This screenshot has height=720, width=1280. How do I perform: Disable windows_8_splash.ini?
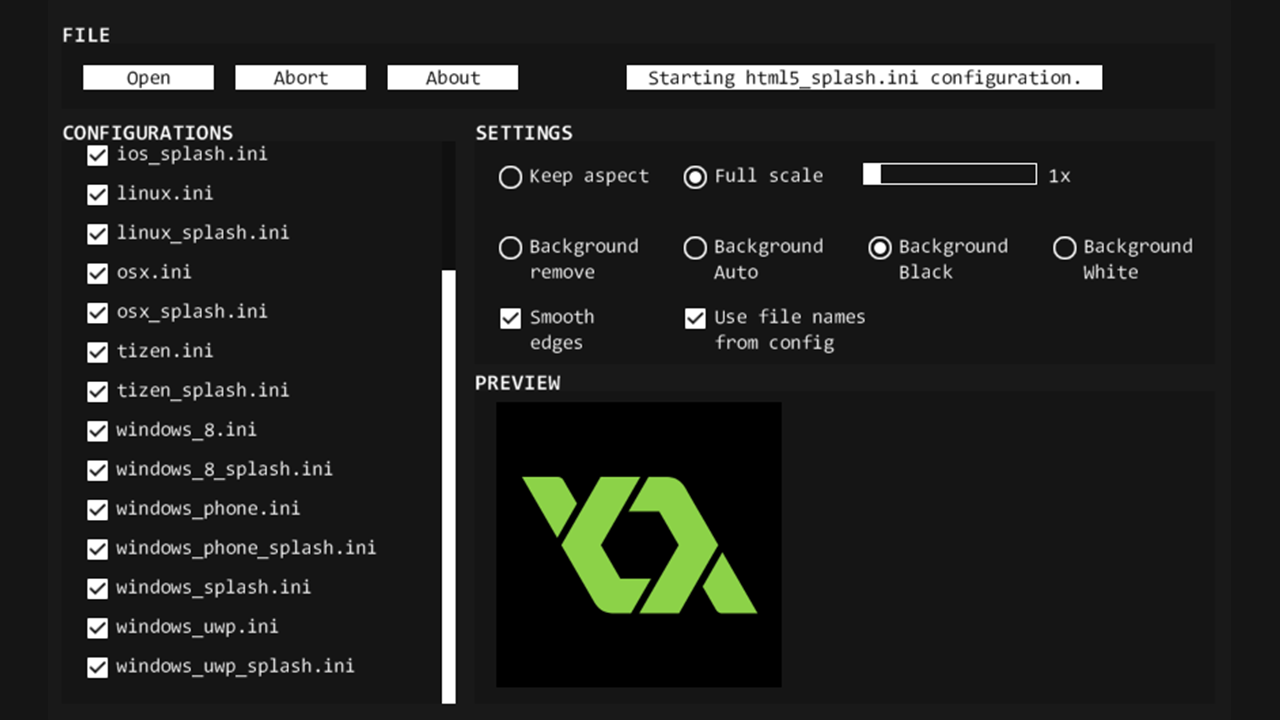(97, 470)
